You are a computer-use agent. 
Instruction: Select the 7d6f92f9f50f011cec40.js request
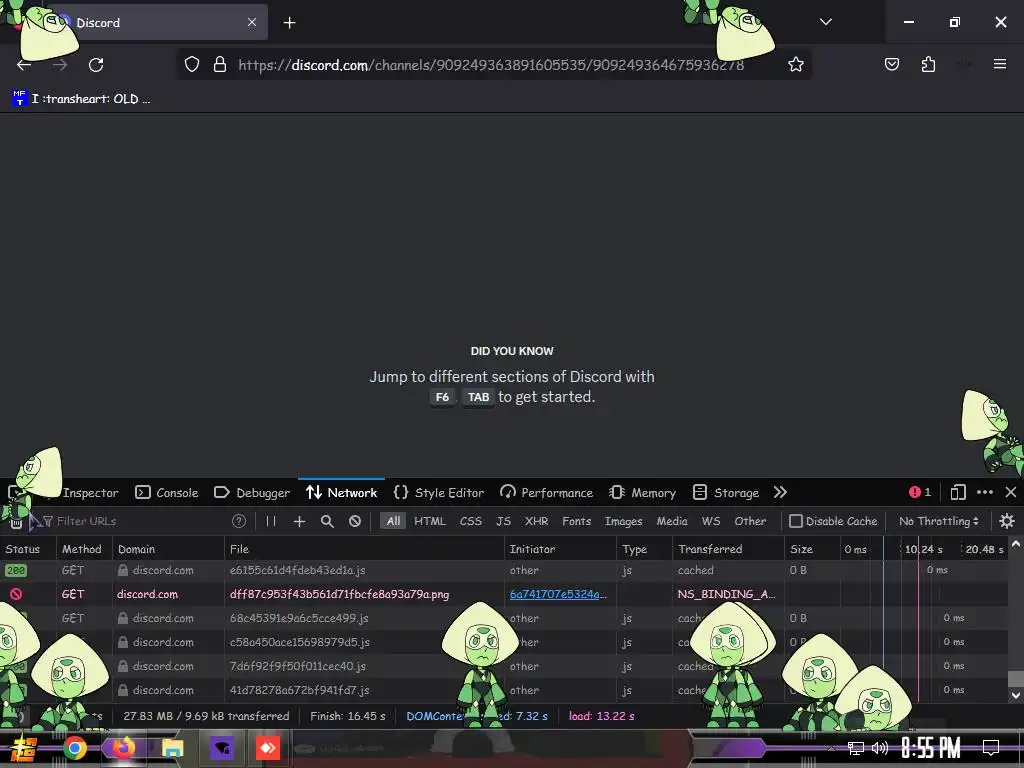point(504,666)
